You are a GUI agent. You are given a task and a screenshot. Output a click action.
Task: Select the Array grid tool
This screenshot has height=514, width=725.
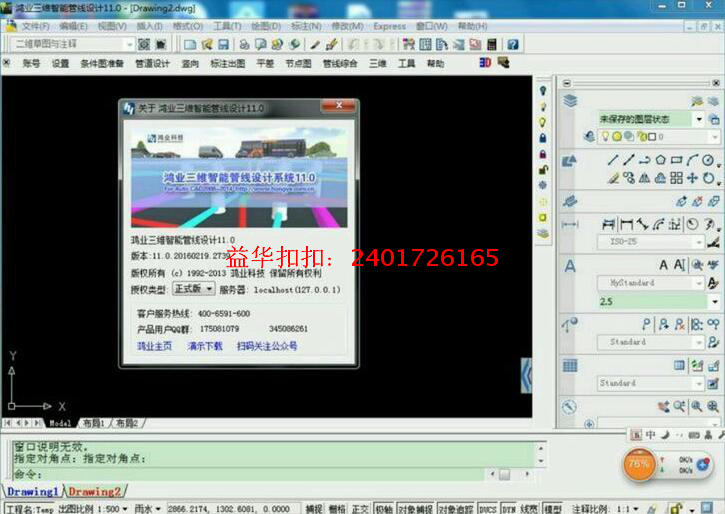pyautogui.click(x=676, y=178)
